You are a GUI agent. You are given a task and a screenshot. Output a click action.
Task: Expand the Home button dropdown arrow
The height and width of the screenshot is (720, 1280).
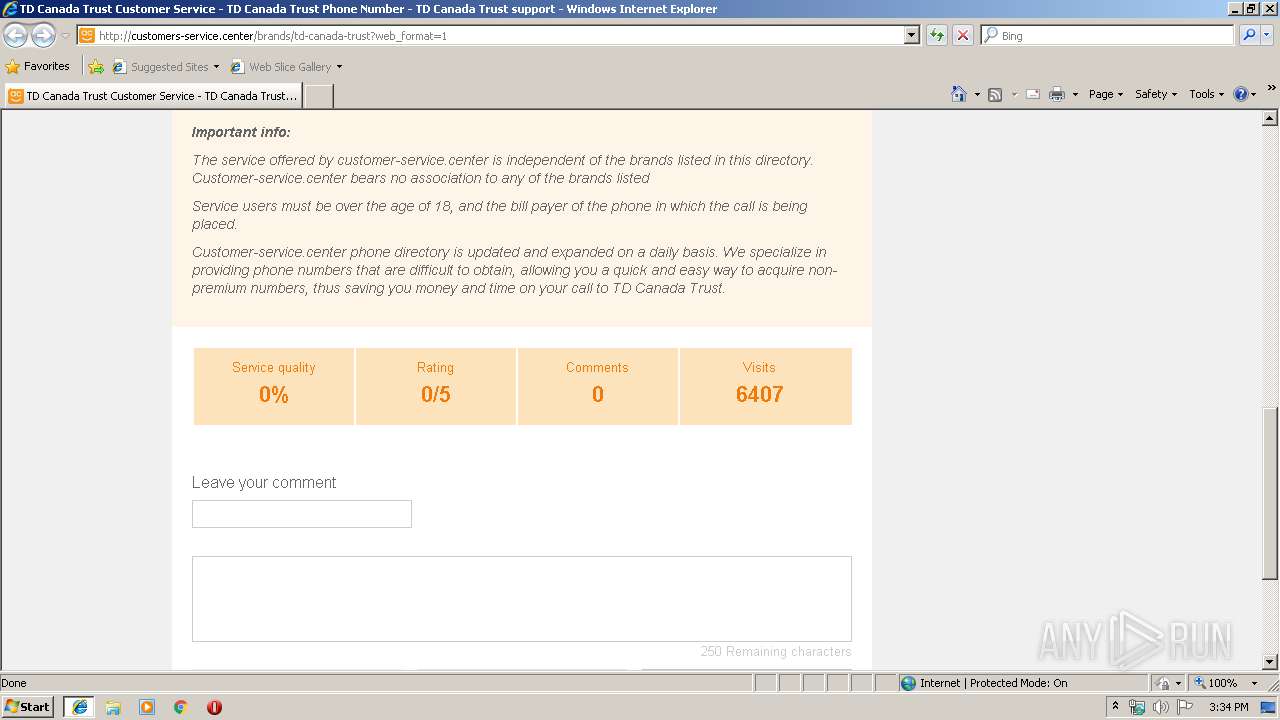[977, 94]
